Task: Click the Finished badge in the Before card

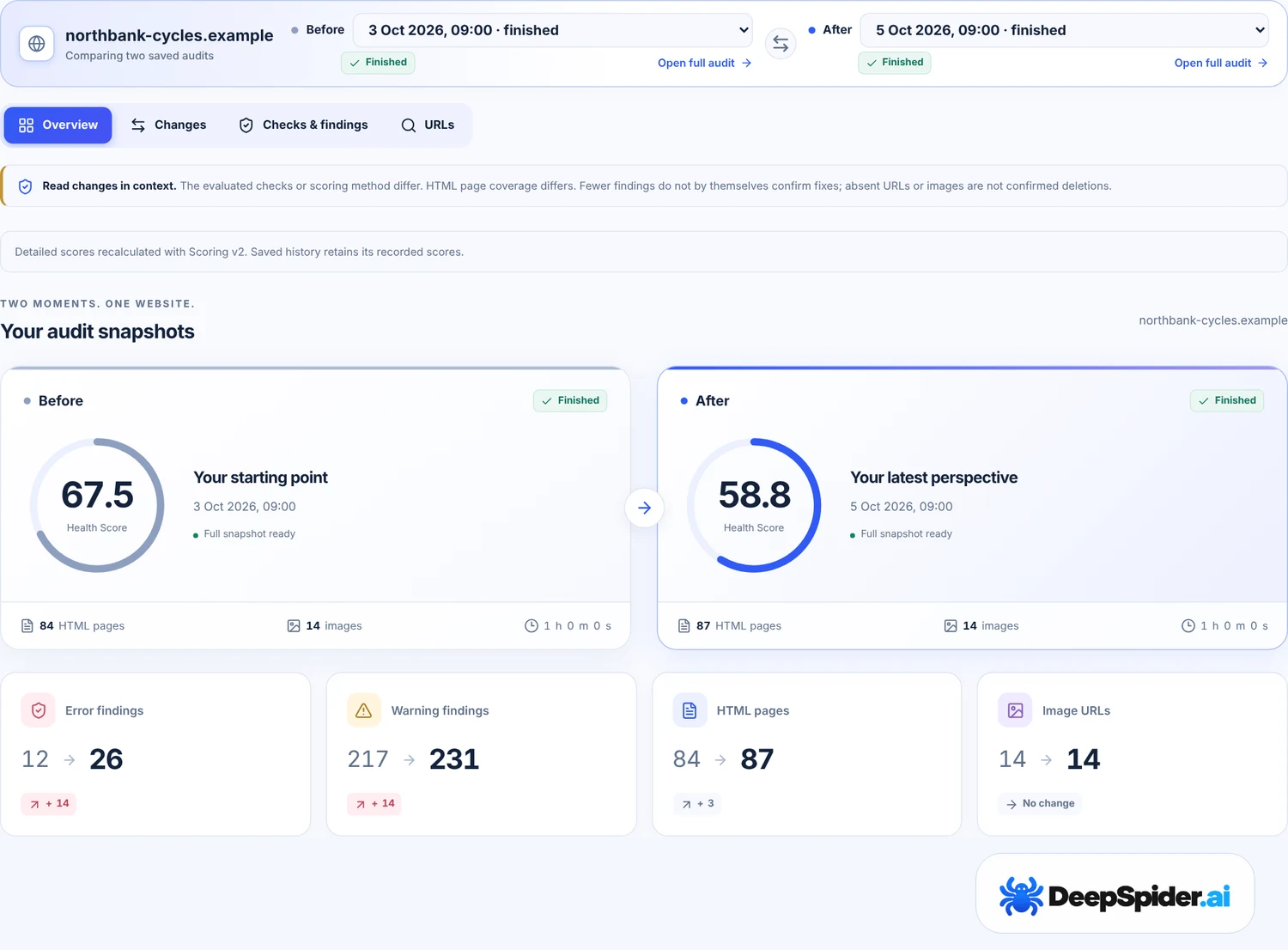Action: (570, 400)
